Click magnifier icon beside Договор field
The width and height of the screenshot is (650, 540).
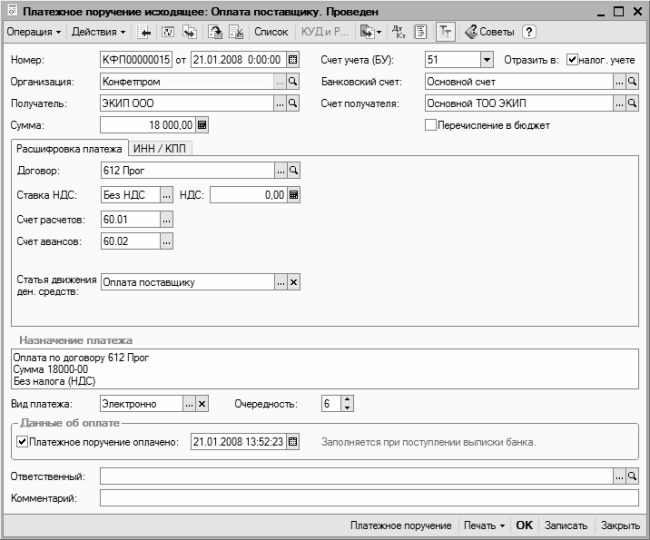point(293,171)
